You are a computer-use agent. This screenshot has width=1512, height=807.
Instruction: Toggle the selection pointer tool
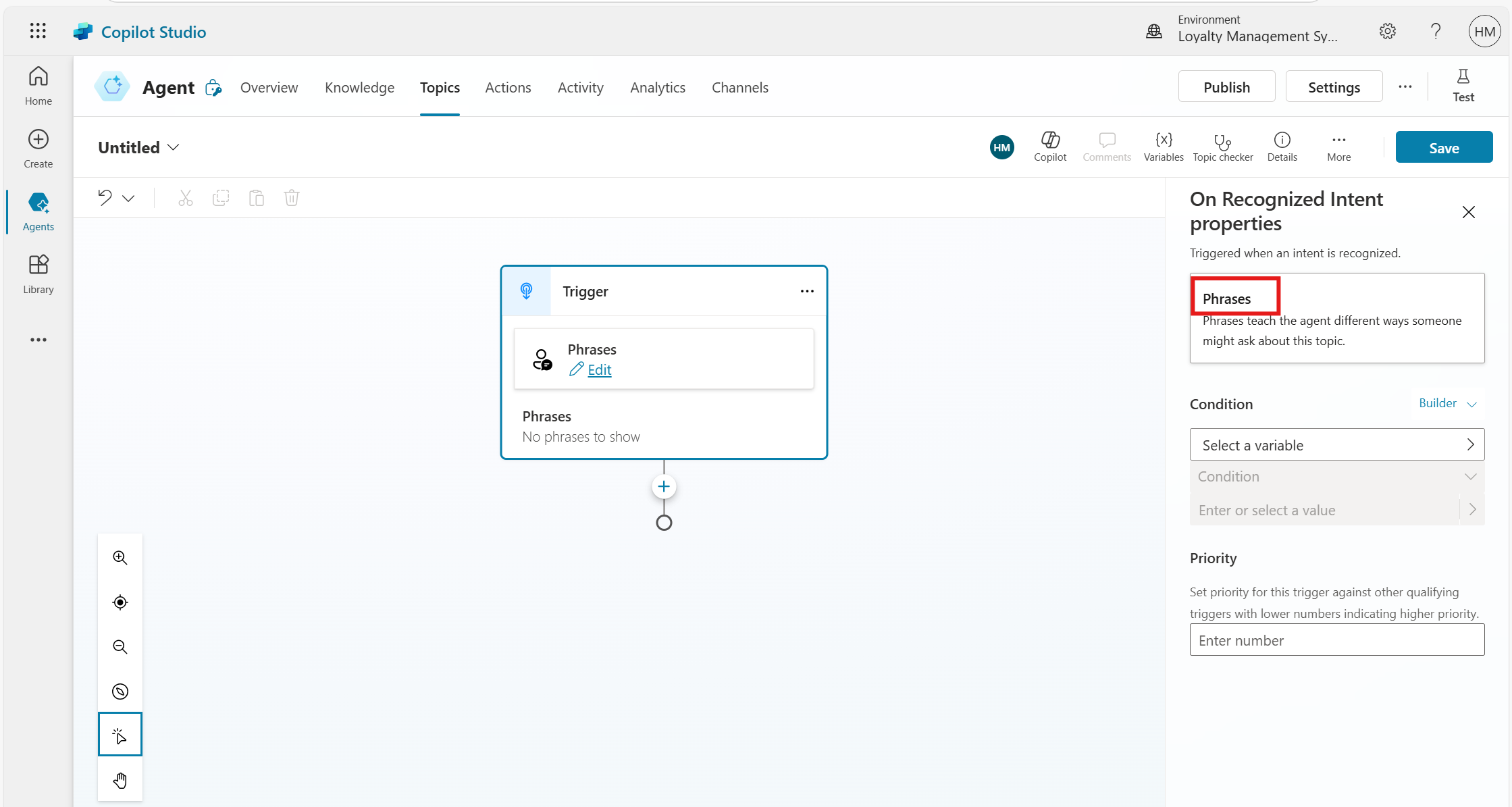pos(120,735)
